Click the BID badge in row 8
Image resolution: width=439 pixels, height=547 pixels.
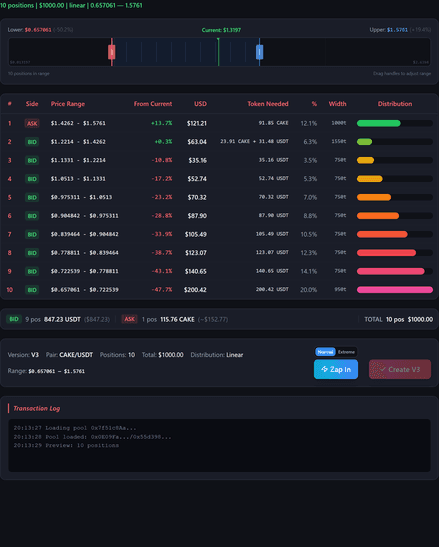pyautogui.click(x=32, y=253)
